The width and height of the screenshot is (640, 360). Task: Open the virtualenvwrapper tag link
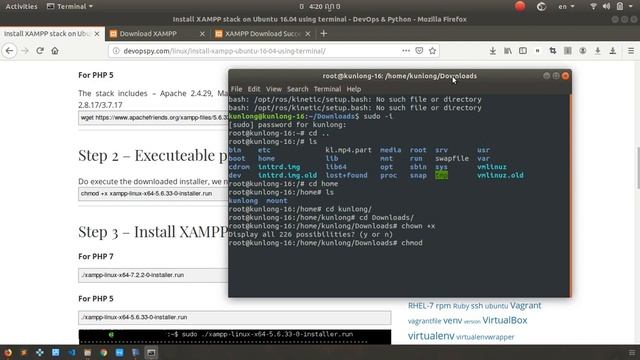(485, 337)
